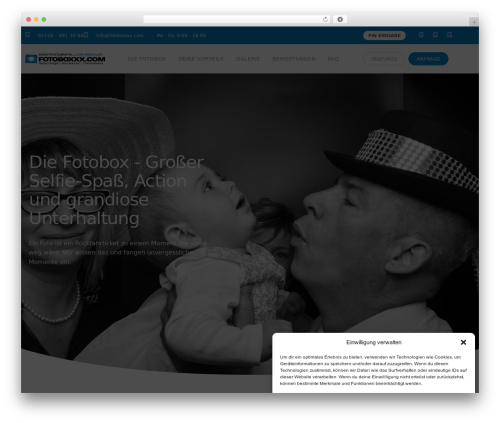Click the FEATURES outlined button
Image resolution: width=500 pixels, height=423 pixels.
(x=384, y=59)
